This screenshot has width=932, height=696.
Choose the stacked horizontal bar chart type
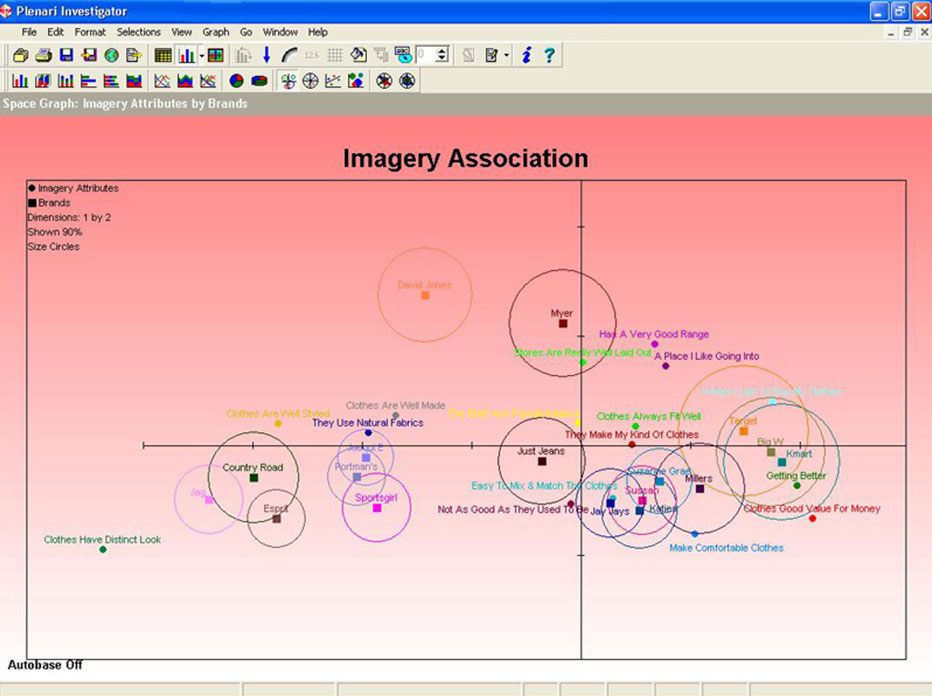111,81
